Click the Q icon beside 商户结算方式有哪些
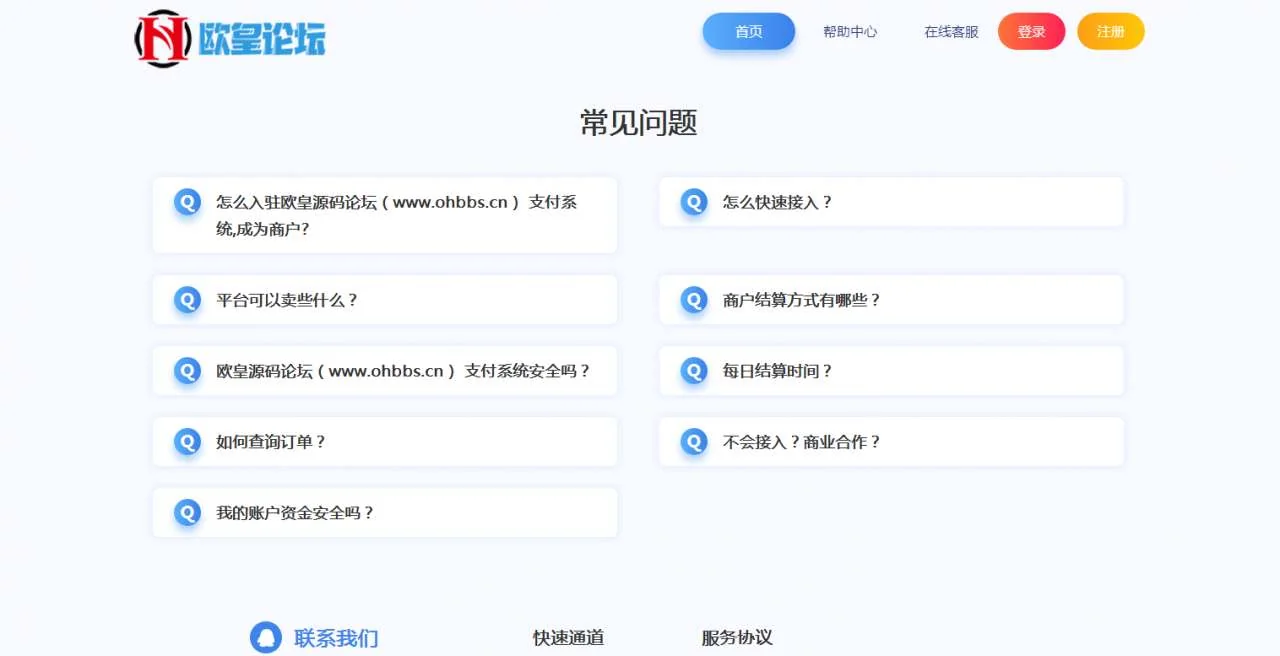This screenshot has width=1280, height=656. pos(694,300)
